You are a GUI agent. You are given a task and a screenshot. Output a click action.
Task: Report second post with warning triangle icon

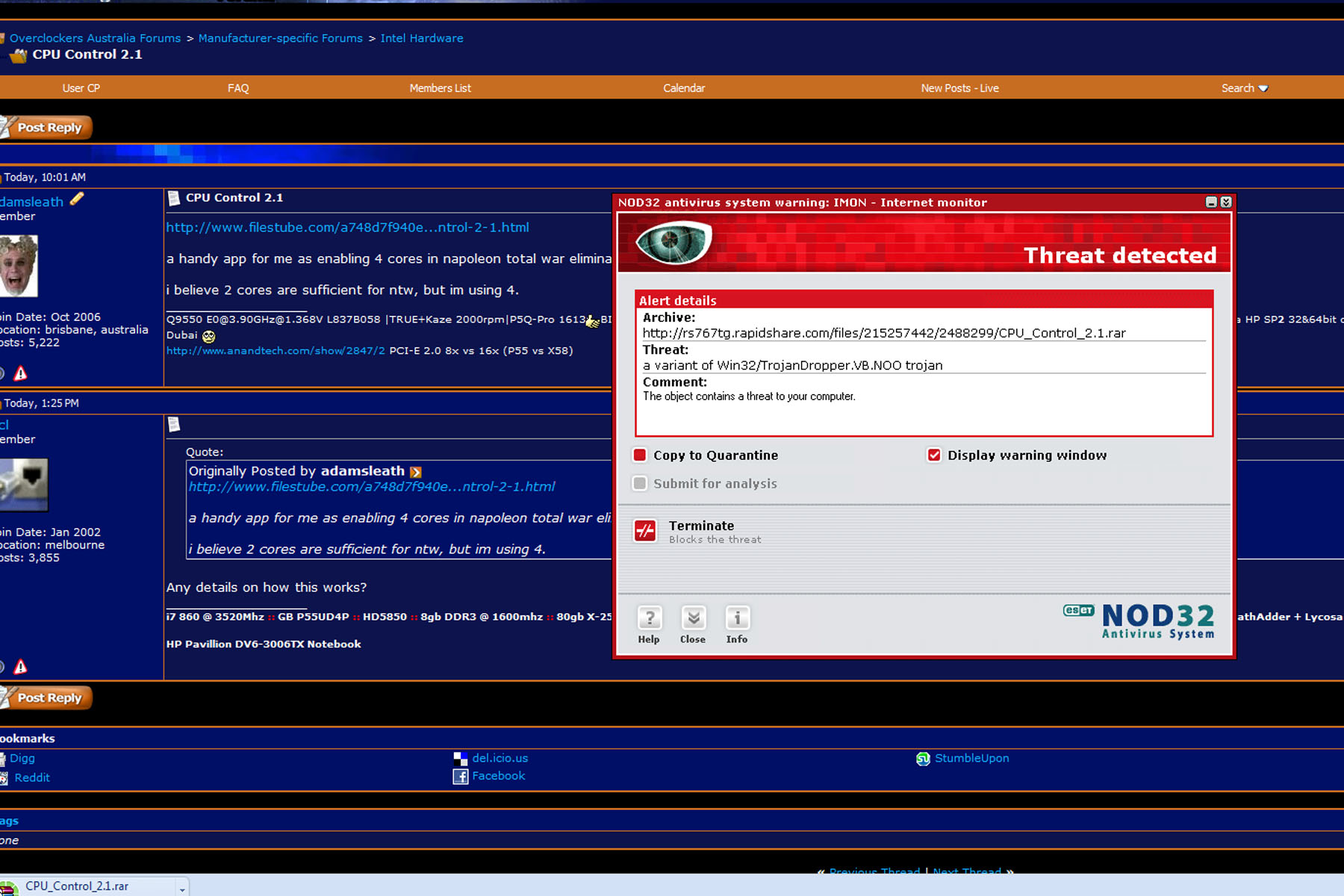tap(21, 666)
